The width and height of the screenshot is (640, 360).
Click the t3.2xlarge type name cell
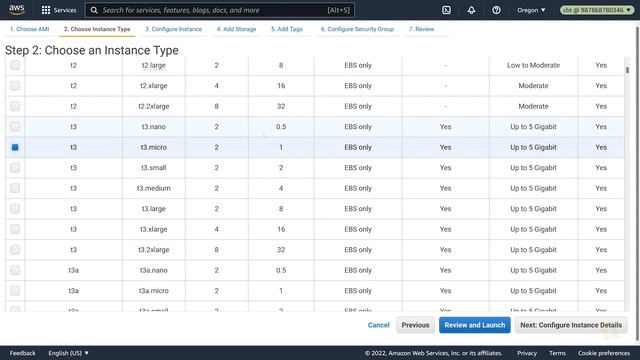click(x=153, y=250)
